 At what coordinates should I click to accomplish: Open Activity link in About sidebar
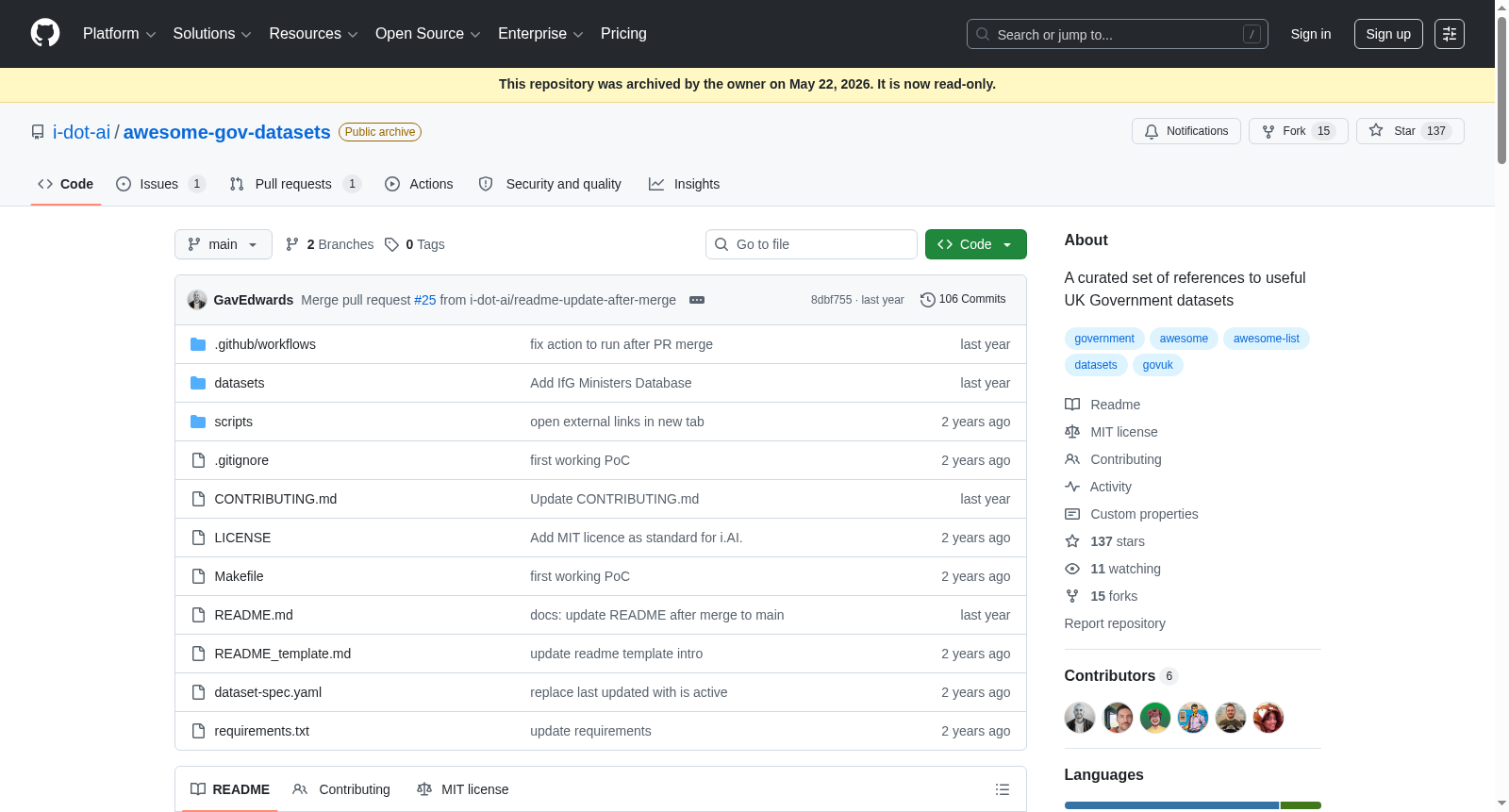tap(1098, 487)
